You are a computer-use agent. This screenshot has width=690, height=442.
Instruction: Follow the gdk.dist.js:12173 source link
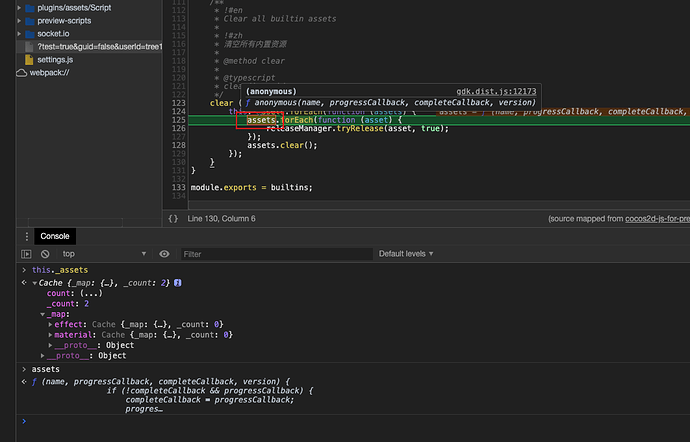tap(497, 91)
